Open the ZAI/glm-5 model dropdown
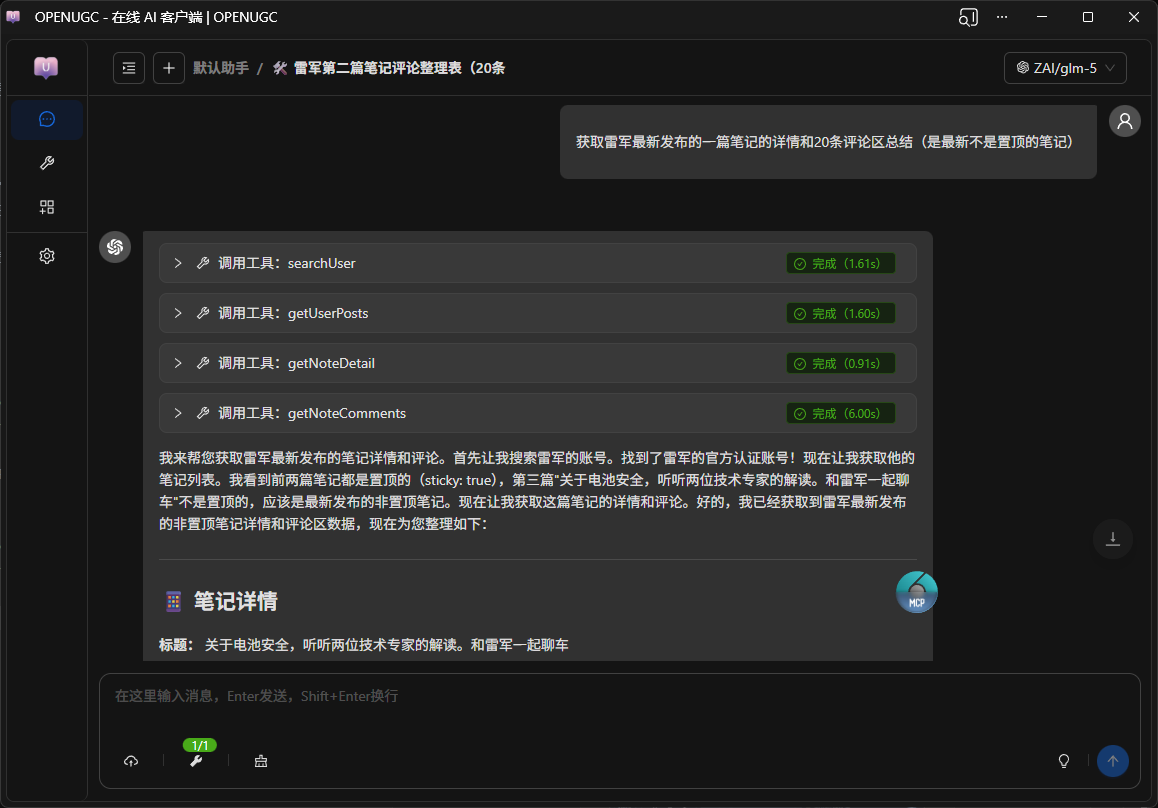The image size is (1158, 808). [x=1065, y=68]
